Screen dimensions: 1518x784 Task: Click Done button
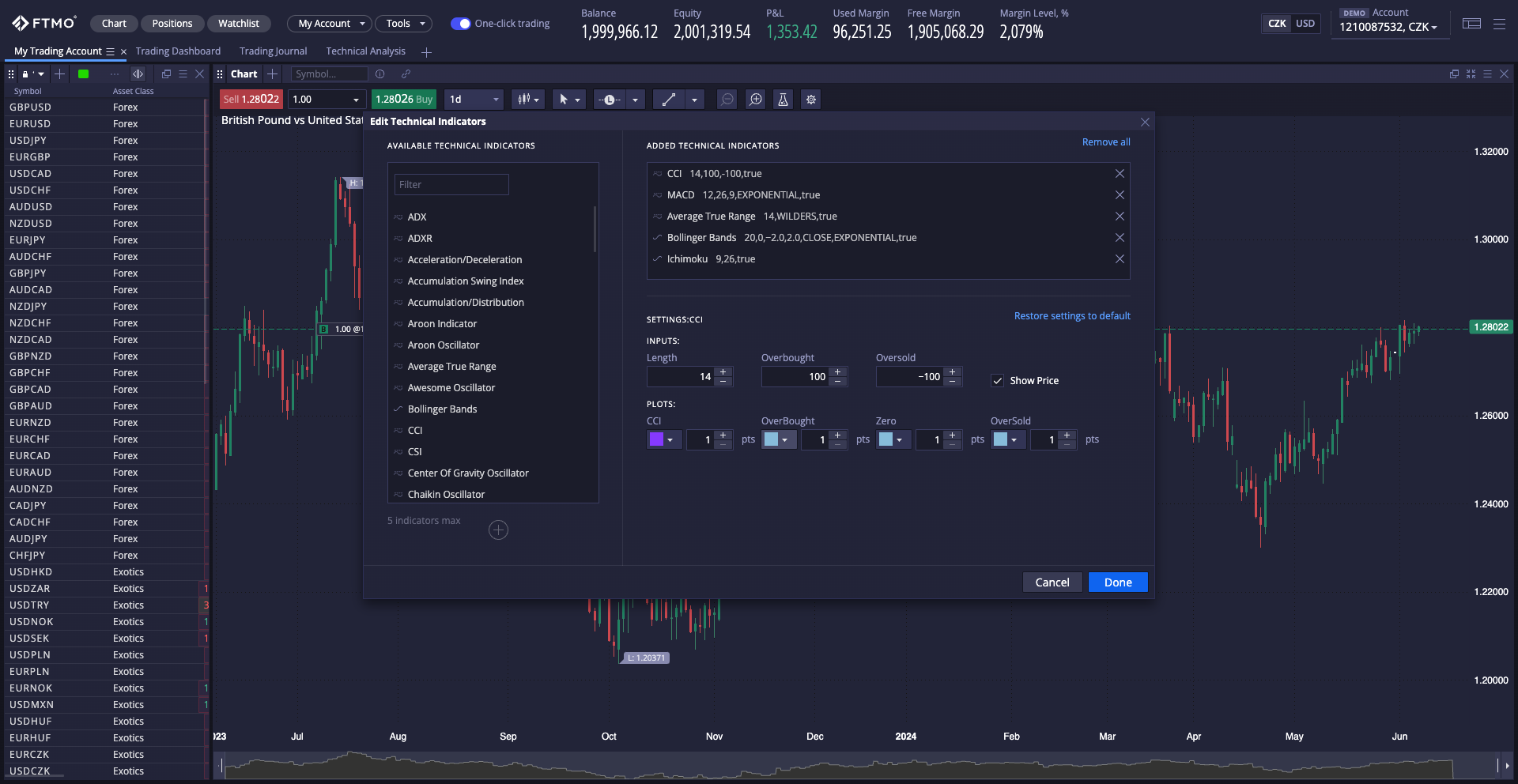point(1118,582)
